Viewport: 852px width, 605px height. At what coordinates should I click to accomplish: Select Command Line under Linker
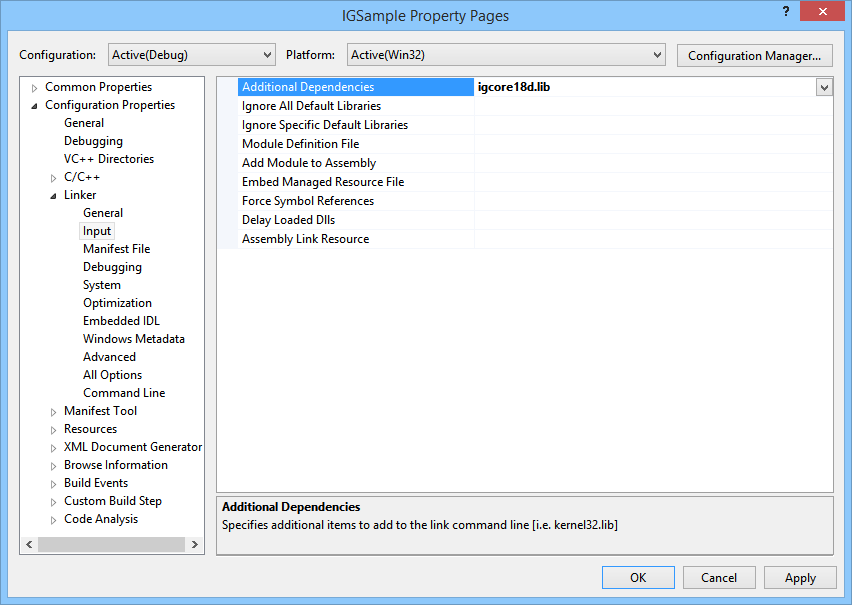124,393
